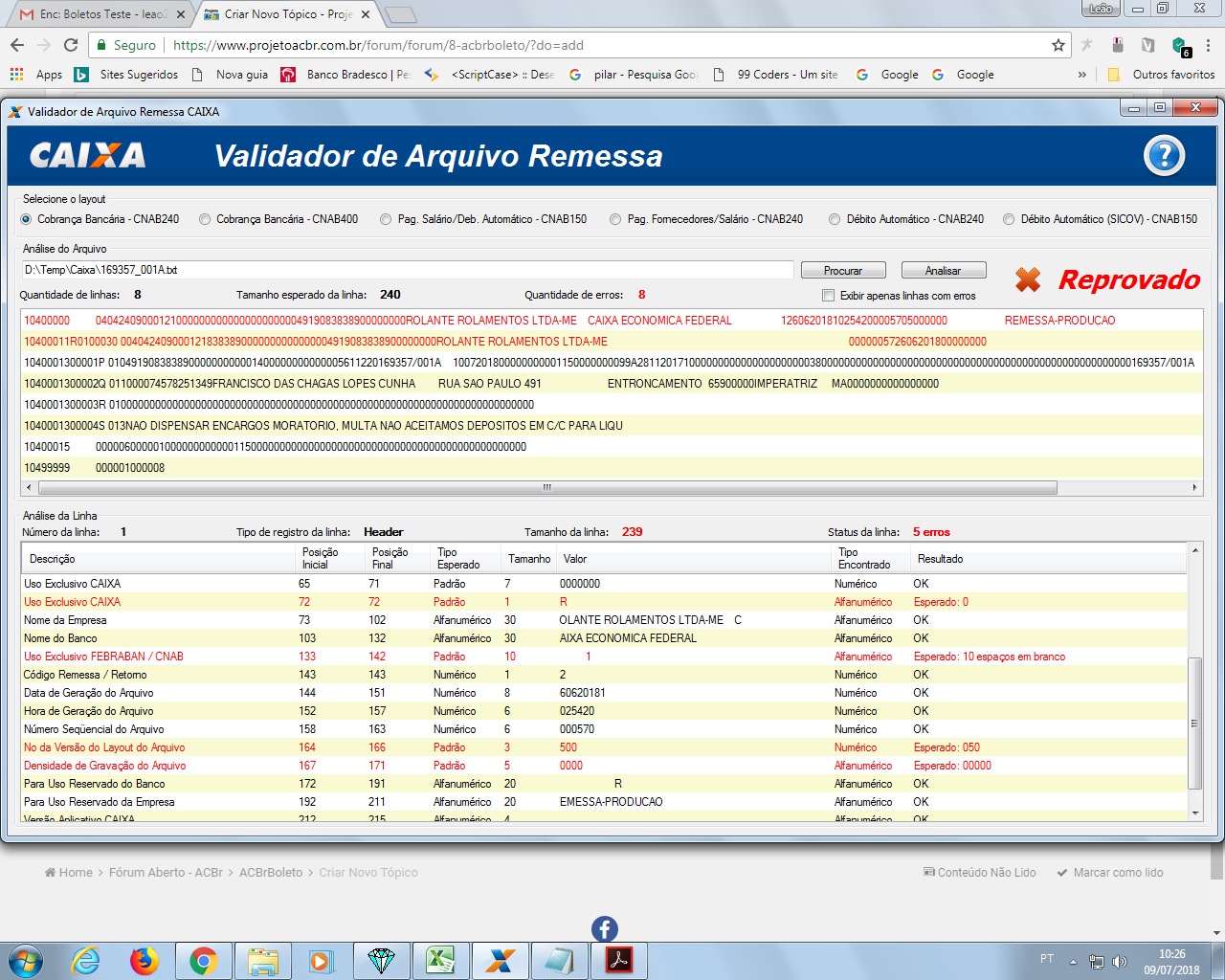Select row Hora de Geração do Arquivo
This screenshot has width=1225, height=980.
click(604, 711)
